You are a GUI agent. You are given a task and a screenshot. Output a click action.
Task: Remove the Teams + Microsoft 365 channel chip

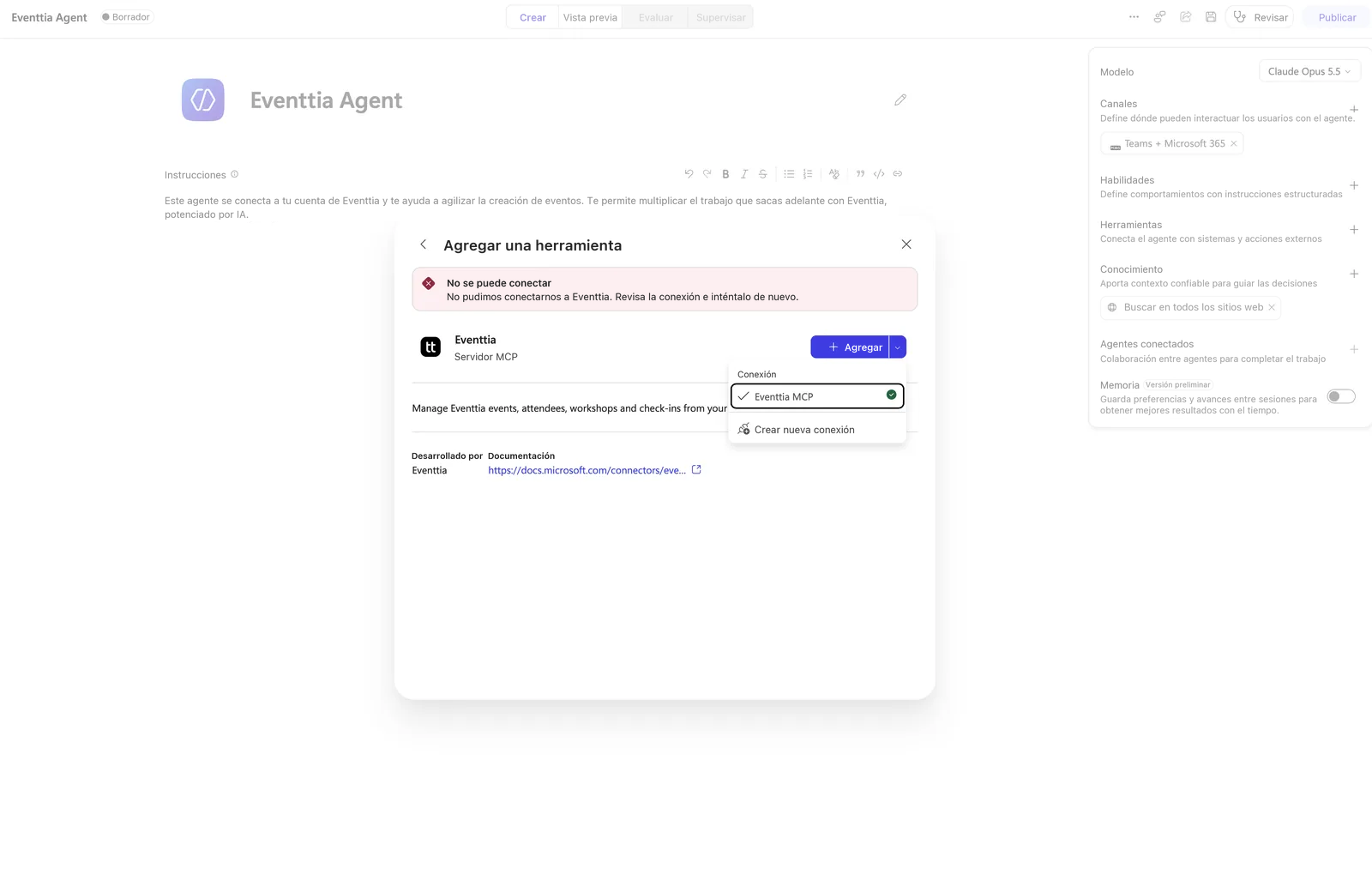1234,143
